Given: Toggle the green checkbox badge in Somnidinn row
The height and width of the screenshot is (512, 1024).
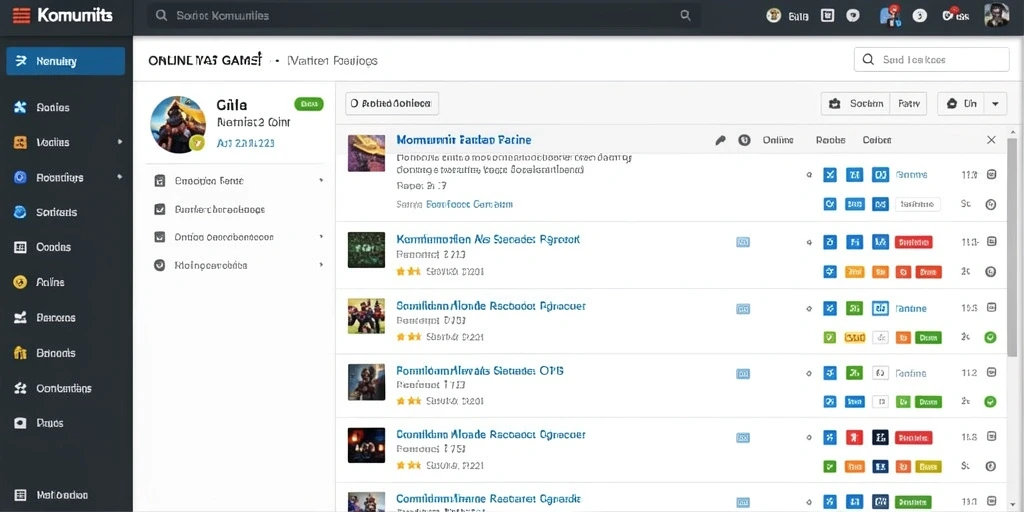Looking at the screenshot, I should click(829, 337).
